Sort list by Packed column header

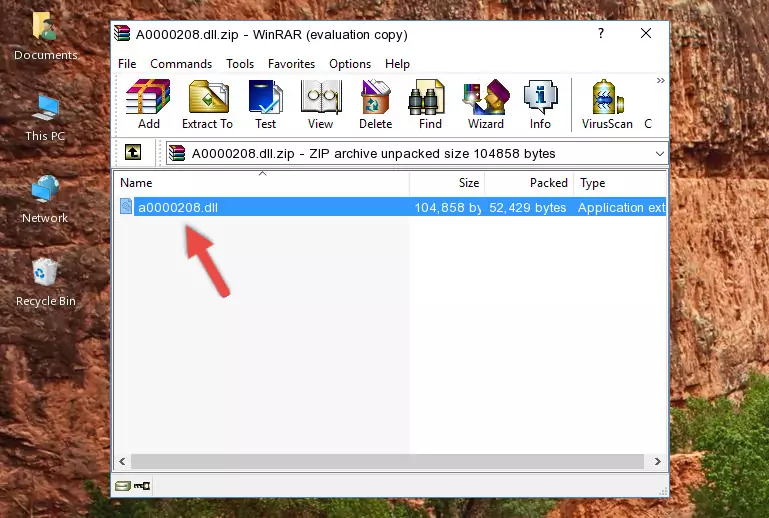(x=529, y=183)
